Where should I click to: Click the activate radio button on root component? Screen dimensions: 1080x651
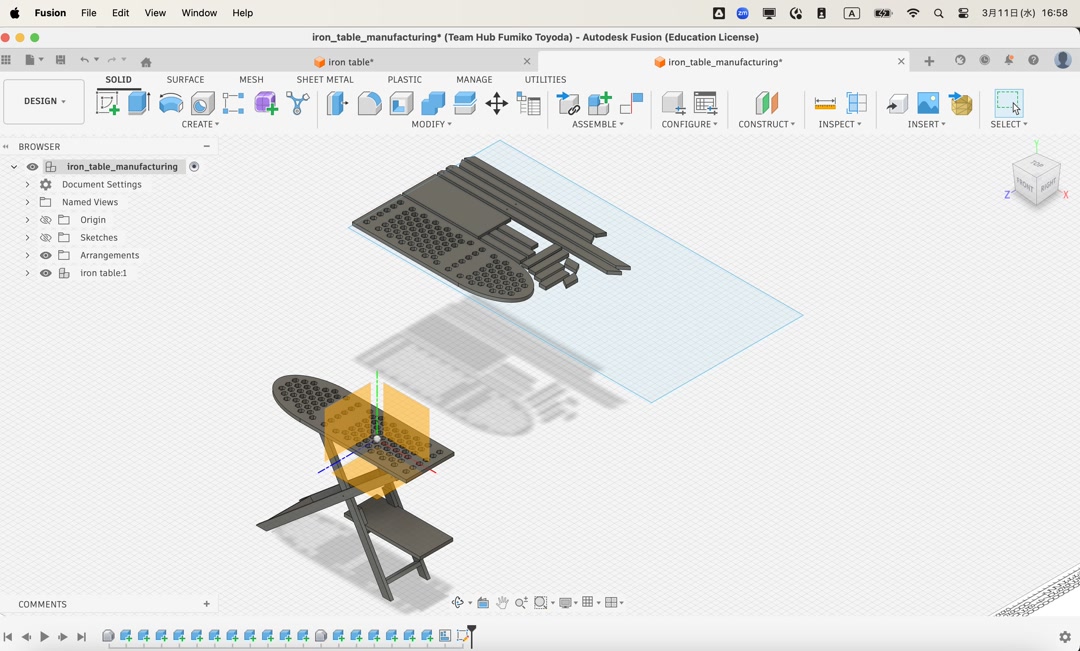click(194, 167)
